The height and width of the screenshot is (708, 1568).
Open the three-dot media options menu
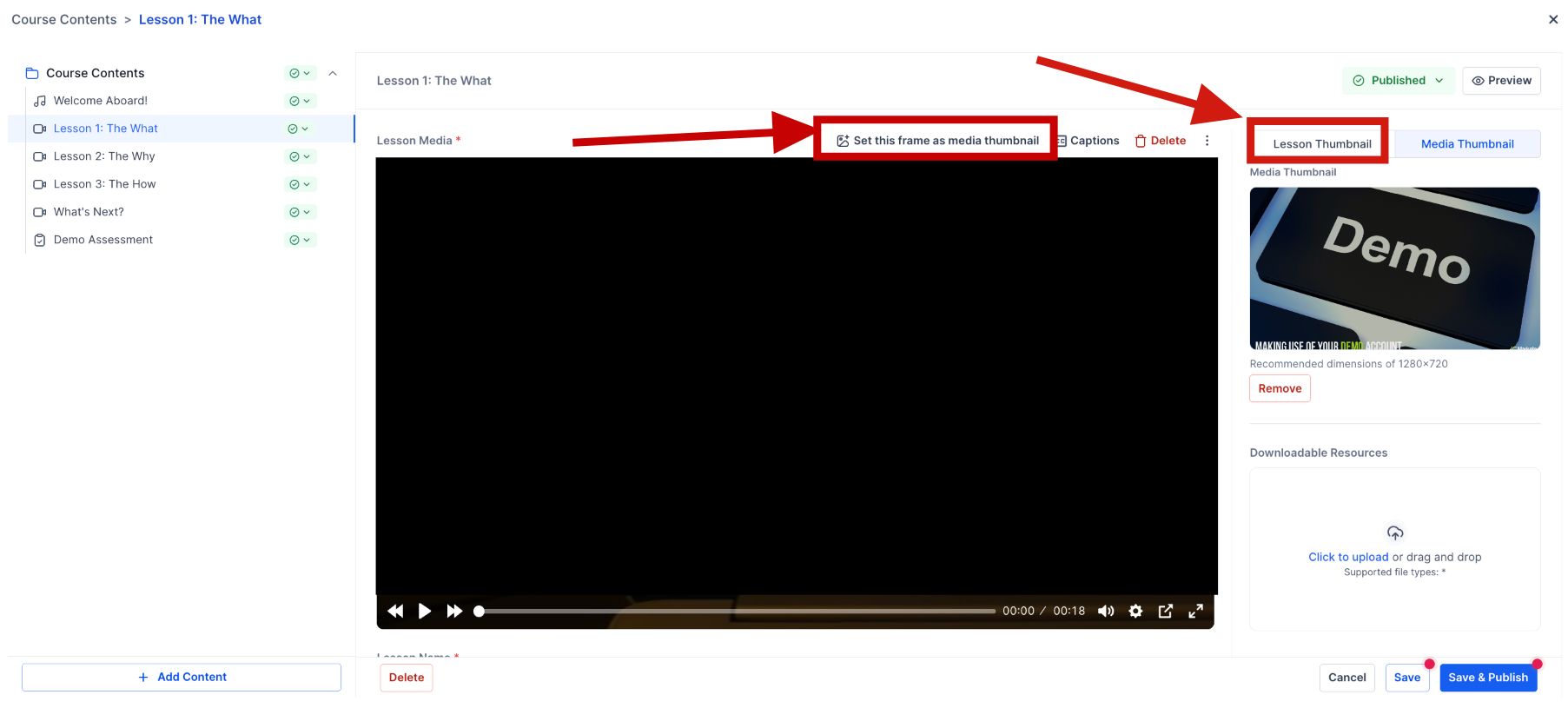coord(1207,141)
